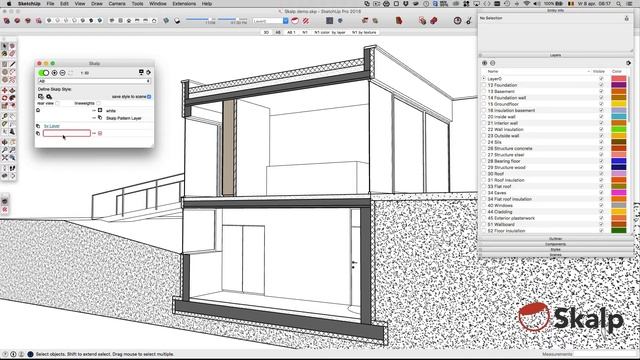Expand the Outliner panel

click(x=555, y=239)
